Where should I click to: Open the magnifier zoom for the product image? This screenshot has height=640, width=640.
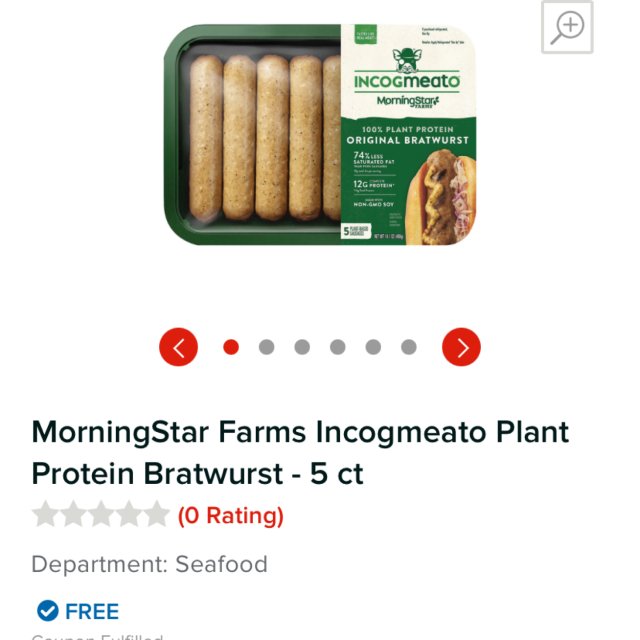click(x=568, y=27)
